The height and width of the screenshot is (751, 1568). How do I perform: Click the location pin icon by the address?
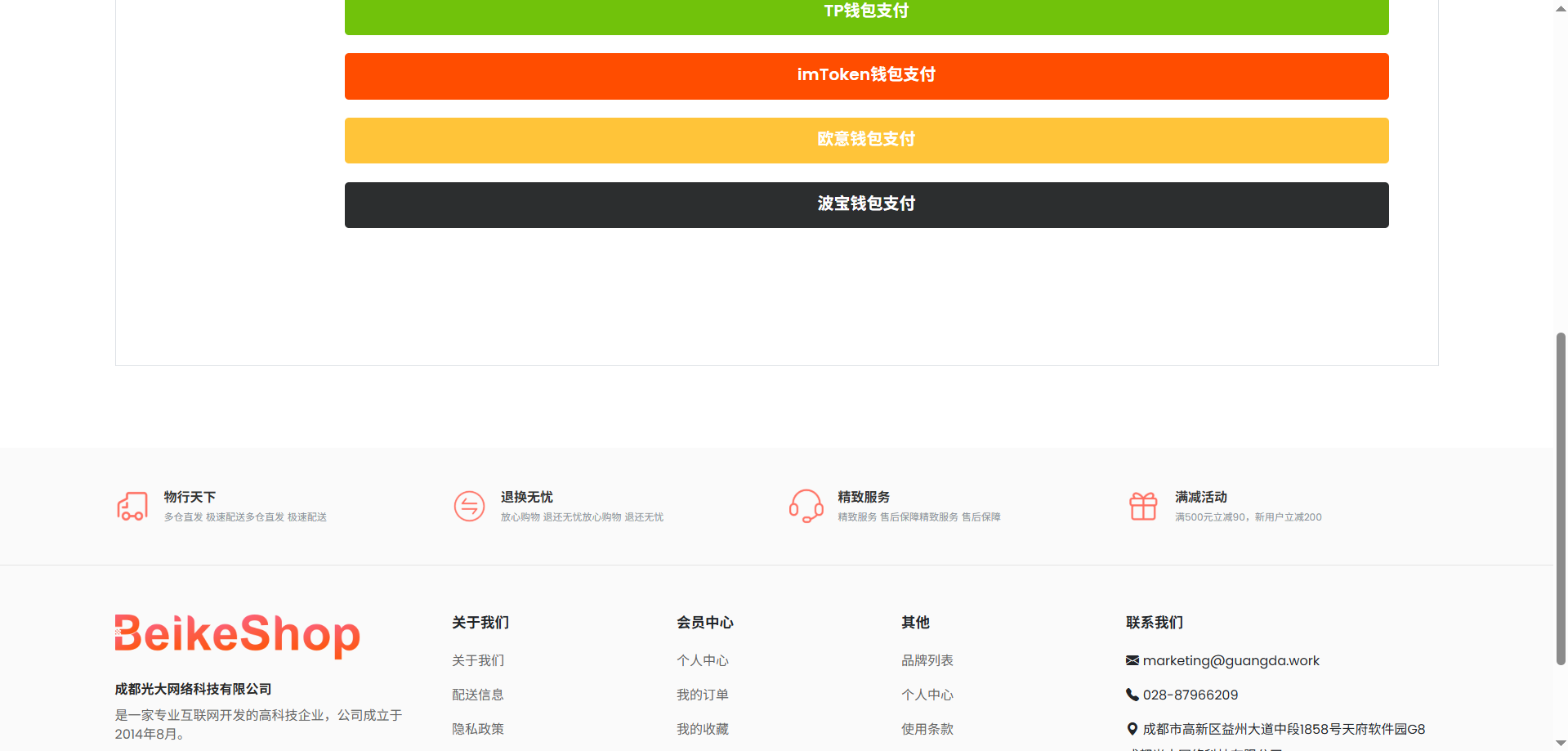(x=1132, y=729)
